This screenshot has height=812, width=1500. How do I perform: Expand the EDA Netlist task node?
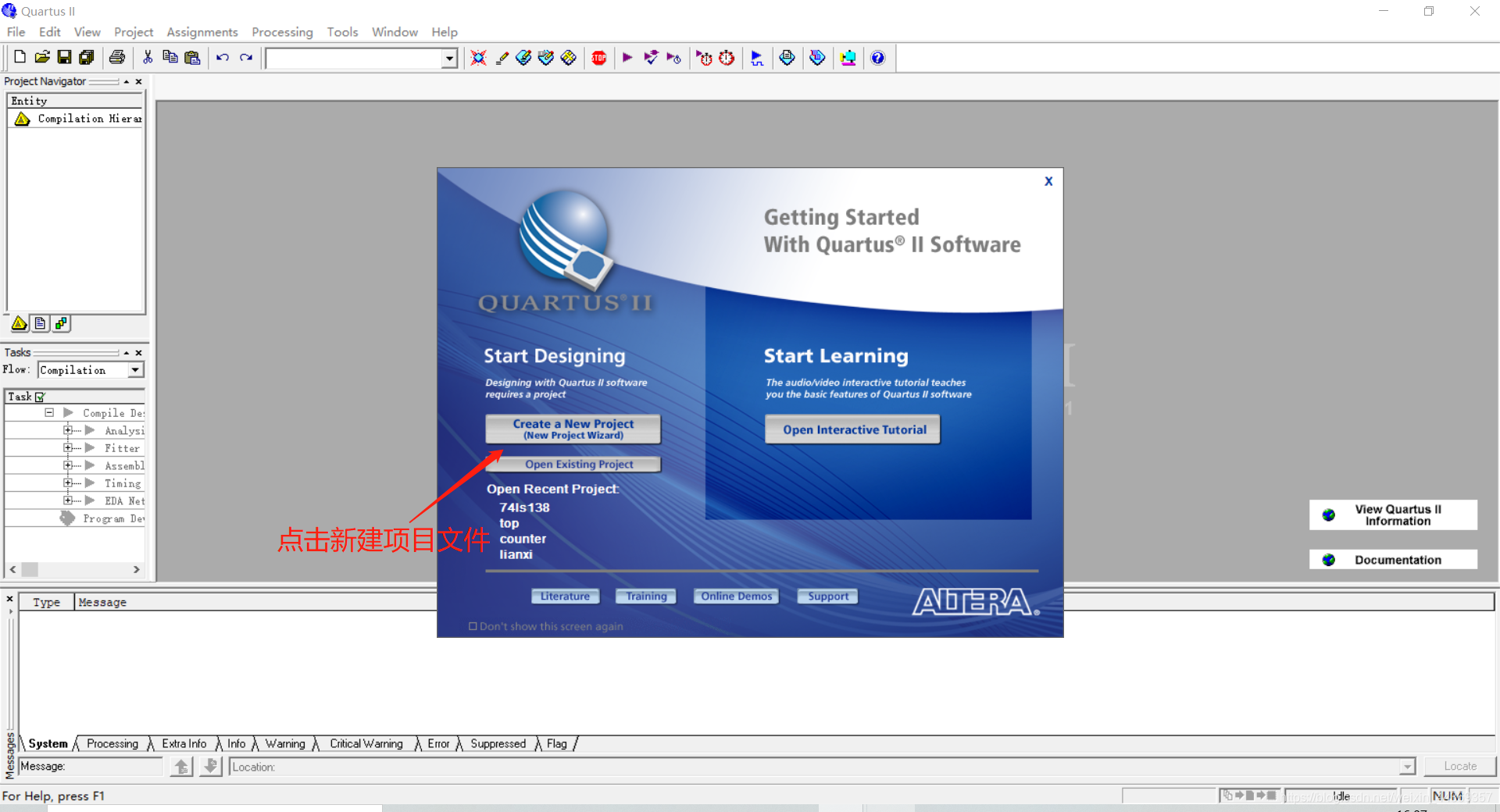(68, 500)
